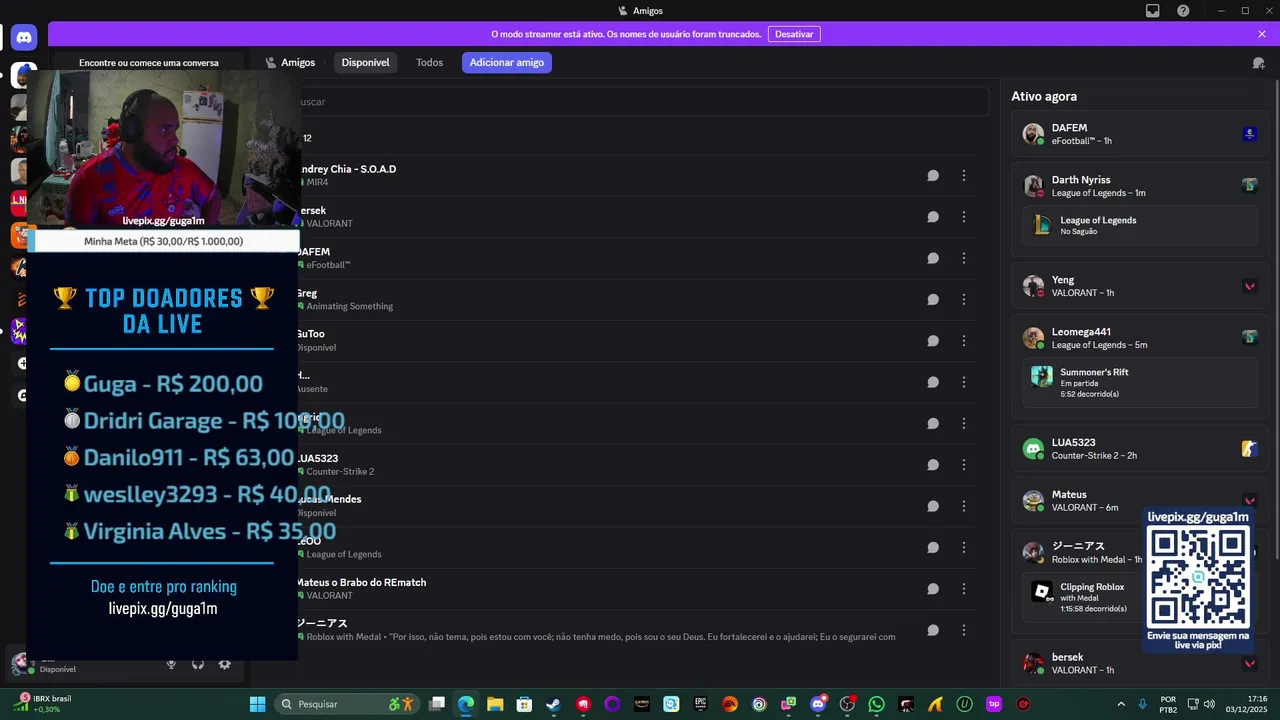Viewport: 1280px width, 720px height.
Task: Click the Summoner's Rift Em partida card
Action: 1140,382
